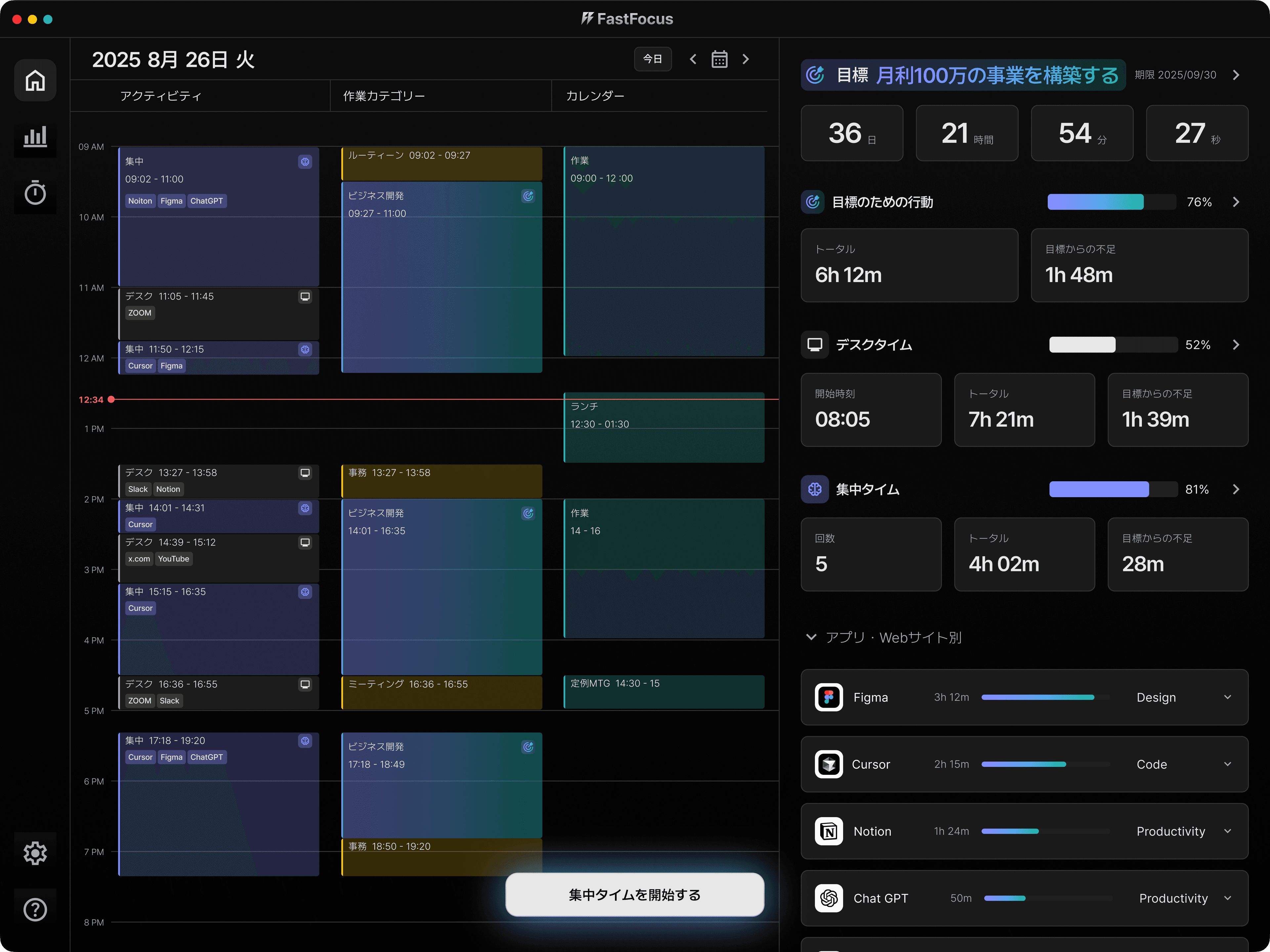Click 集中タイムを開始する button
This screenshot has width=1270, height=952.
click(x=634, y=894)
